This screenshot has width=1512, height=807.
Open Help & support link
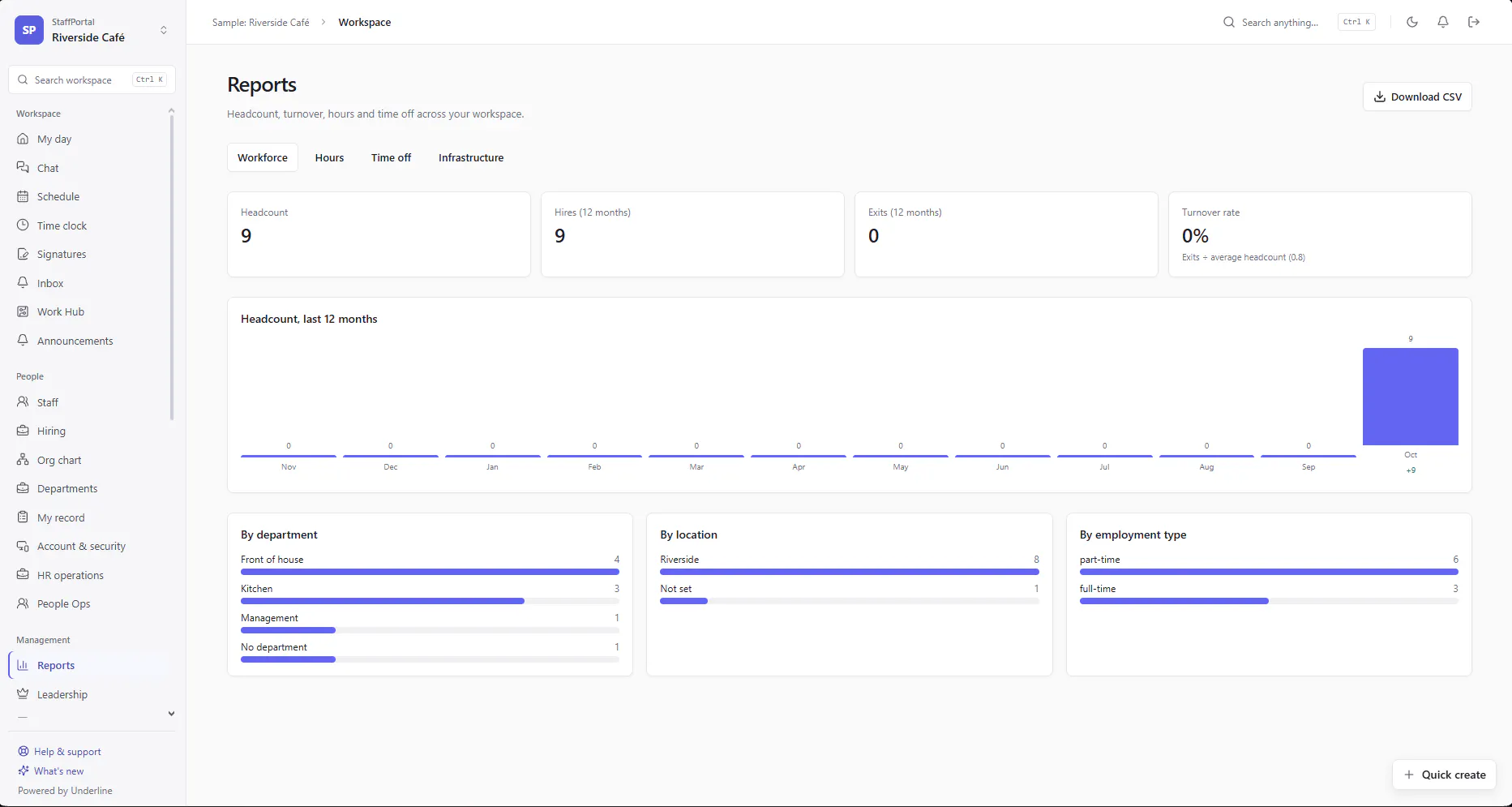(x=60, y=752)
